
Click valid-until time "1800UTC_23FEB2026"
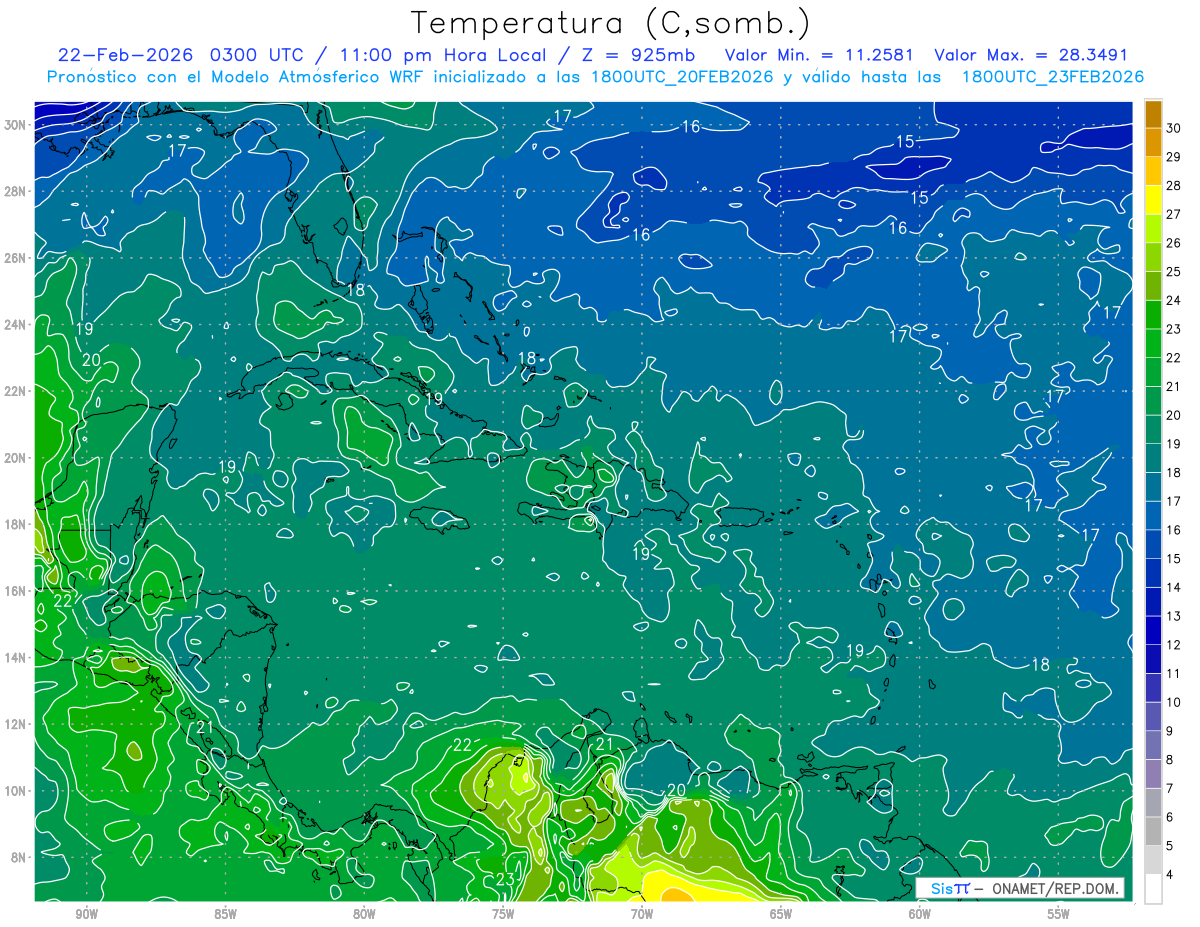click(1053, 77)
